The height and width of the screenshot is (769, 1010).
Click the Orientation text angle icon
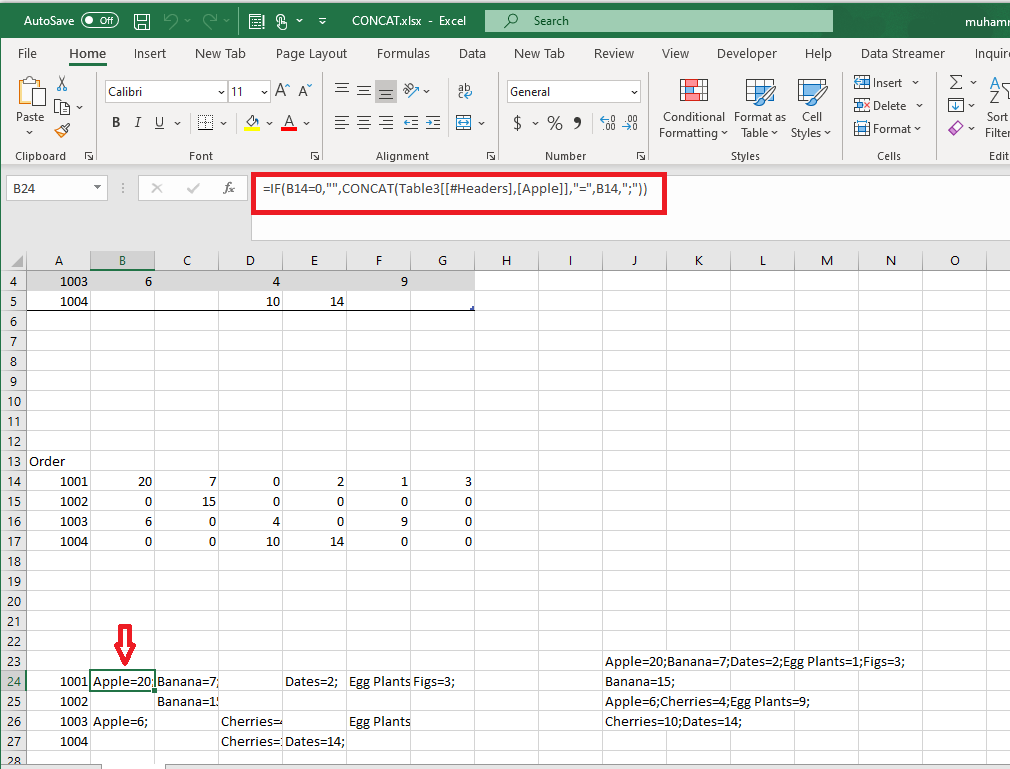pos(411,91)
